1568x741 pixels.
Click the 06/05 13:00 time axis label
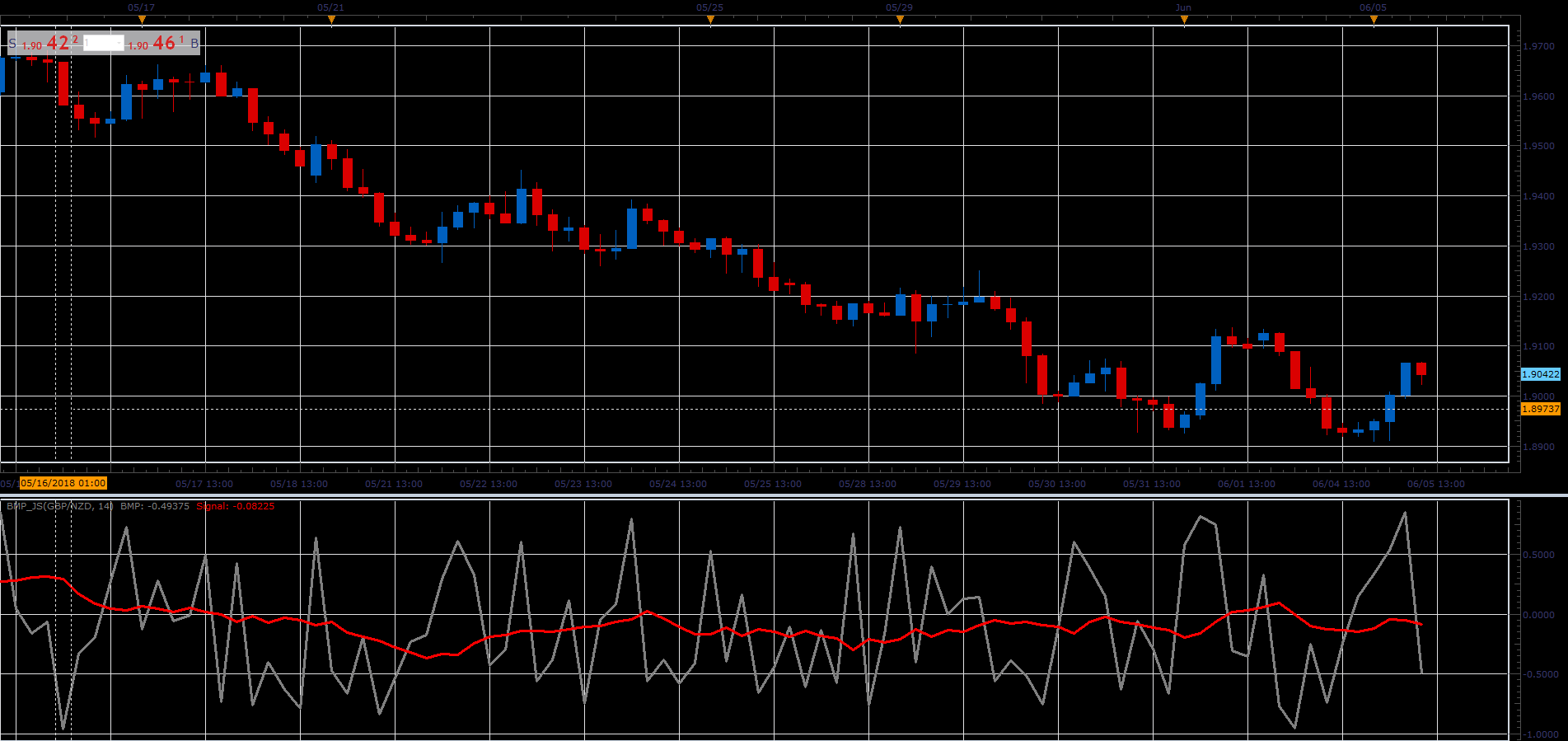click(1436, 484)
